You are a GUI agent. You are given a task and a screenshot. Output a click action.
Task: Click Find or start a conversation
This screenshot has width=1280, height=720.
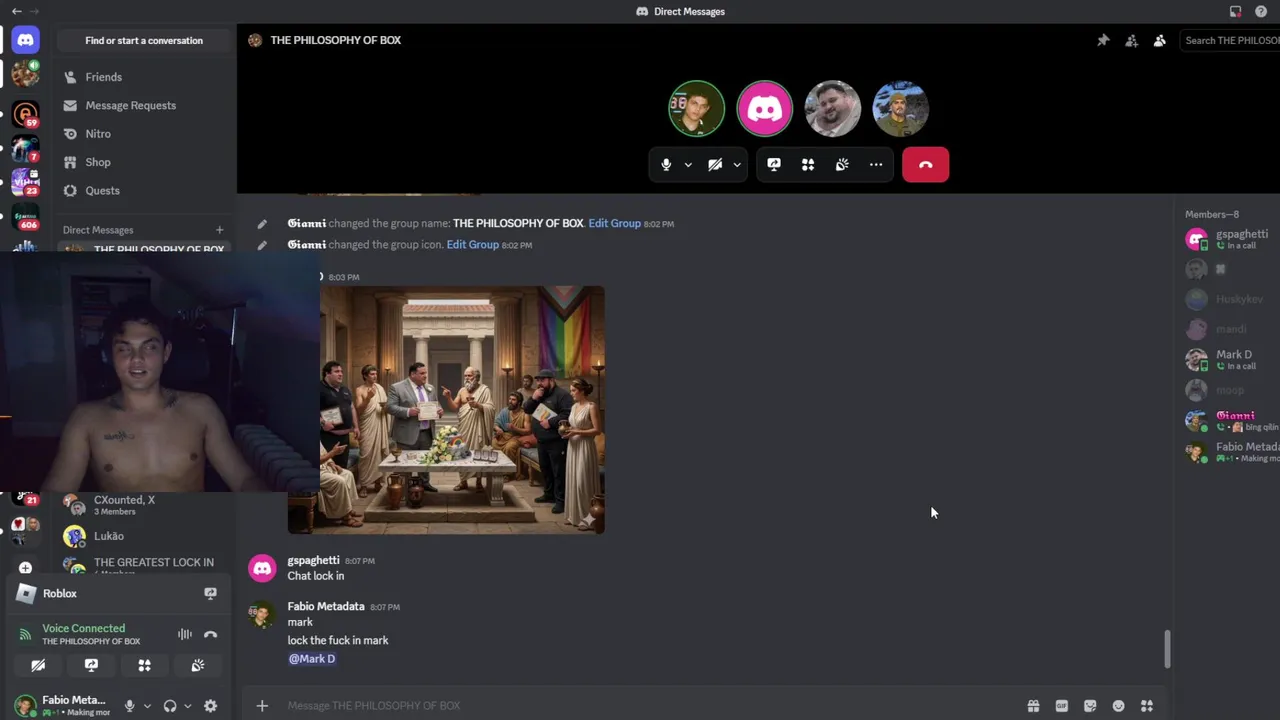[144, 41]
